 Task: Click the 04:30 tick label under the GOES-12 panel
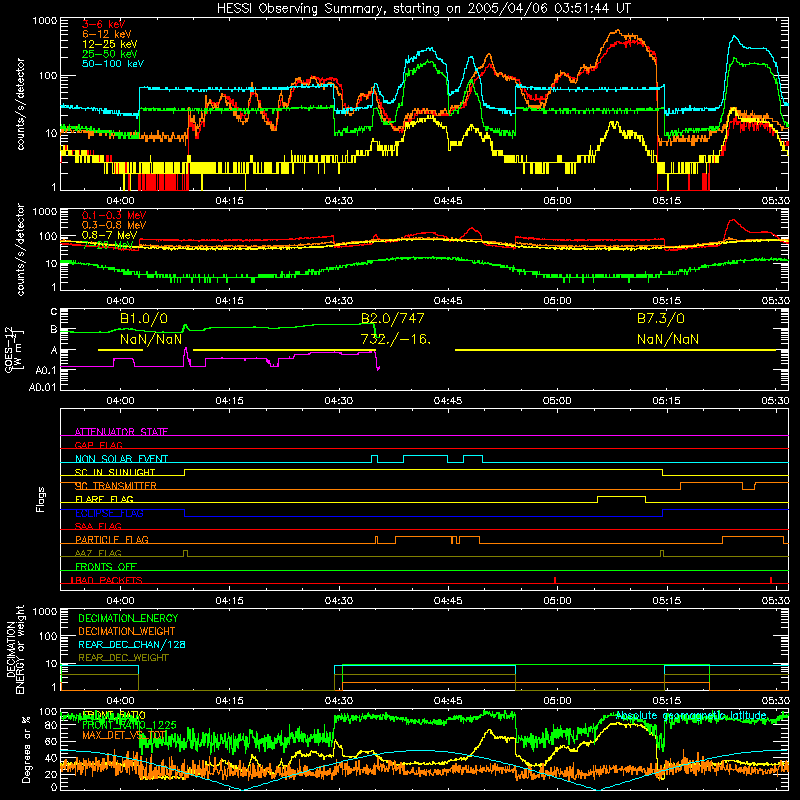point(338,401)
